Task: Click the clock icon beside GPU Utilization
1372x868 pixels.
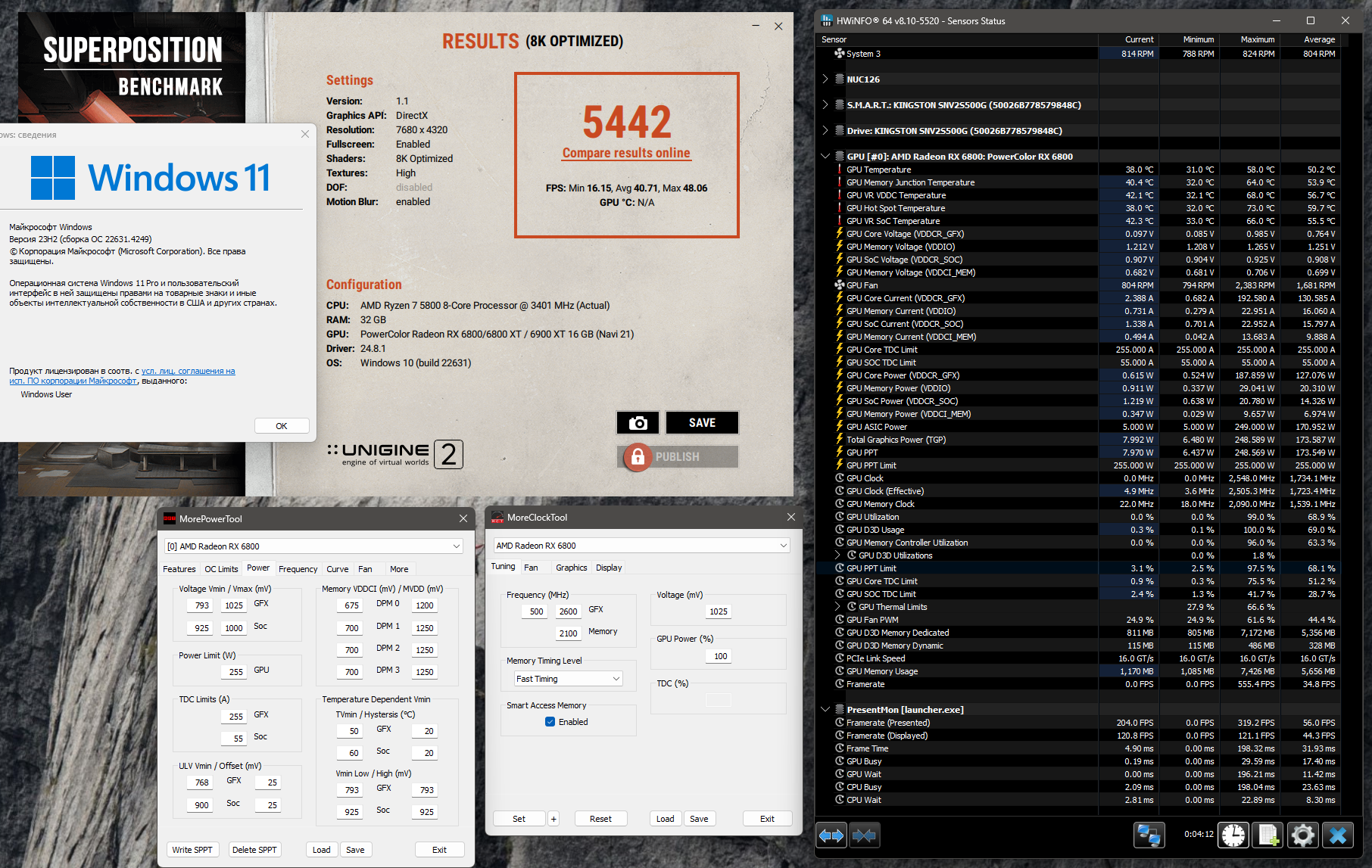Action: [840, 517]
